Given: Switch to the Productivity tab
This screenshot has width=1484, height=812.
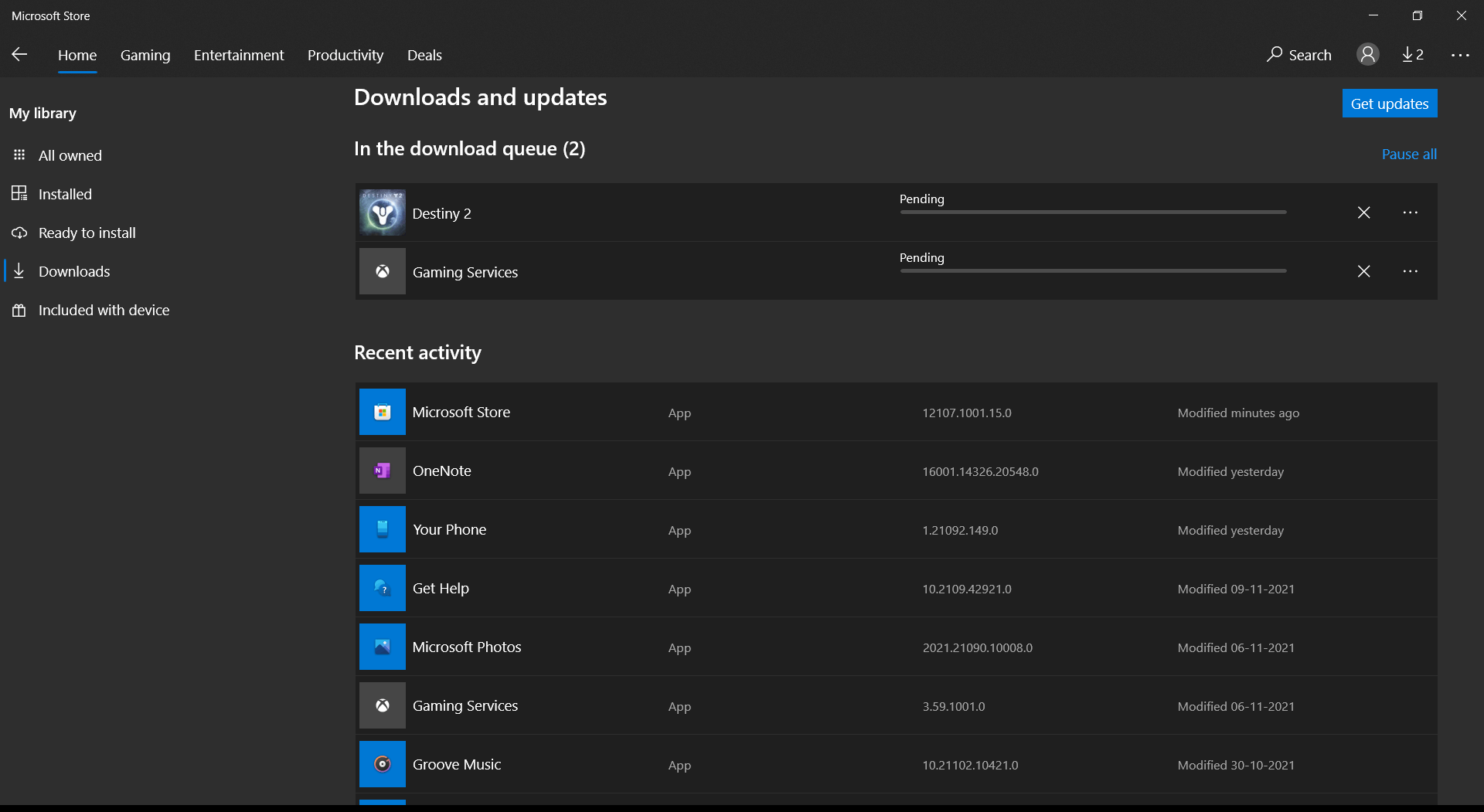Looking at the screenshot, I should (x=345, y=55).
